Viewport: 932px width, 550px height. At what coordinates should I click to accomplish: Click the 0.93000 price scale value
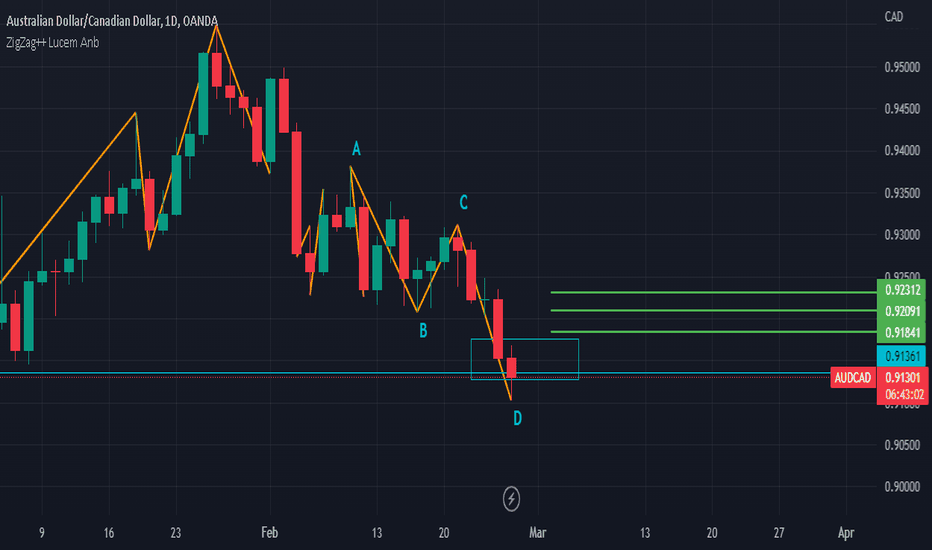tap(902, 235)
